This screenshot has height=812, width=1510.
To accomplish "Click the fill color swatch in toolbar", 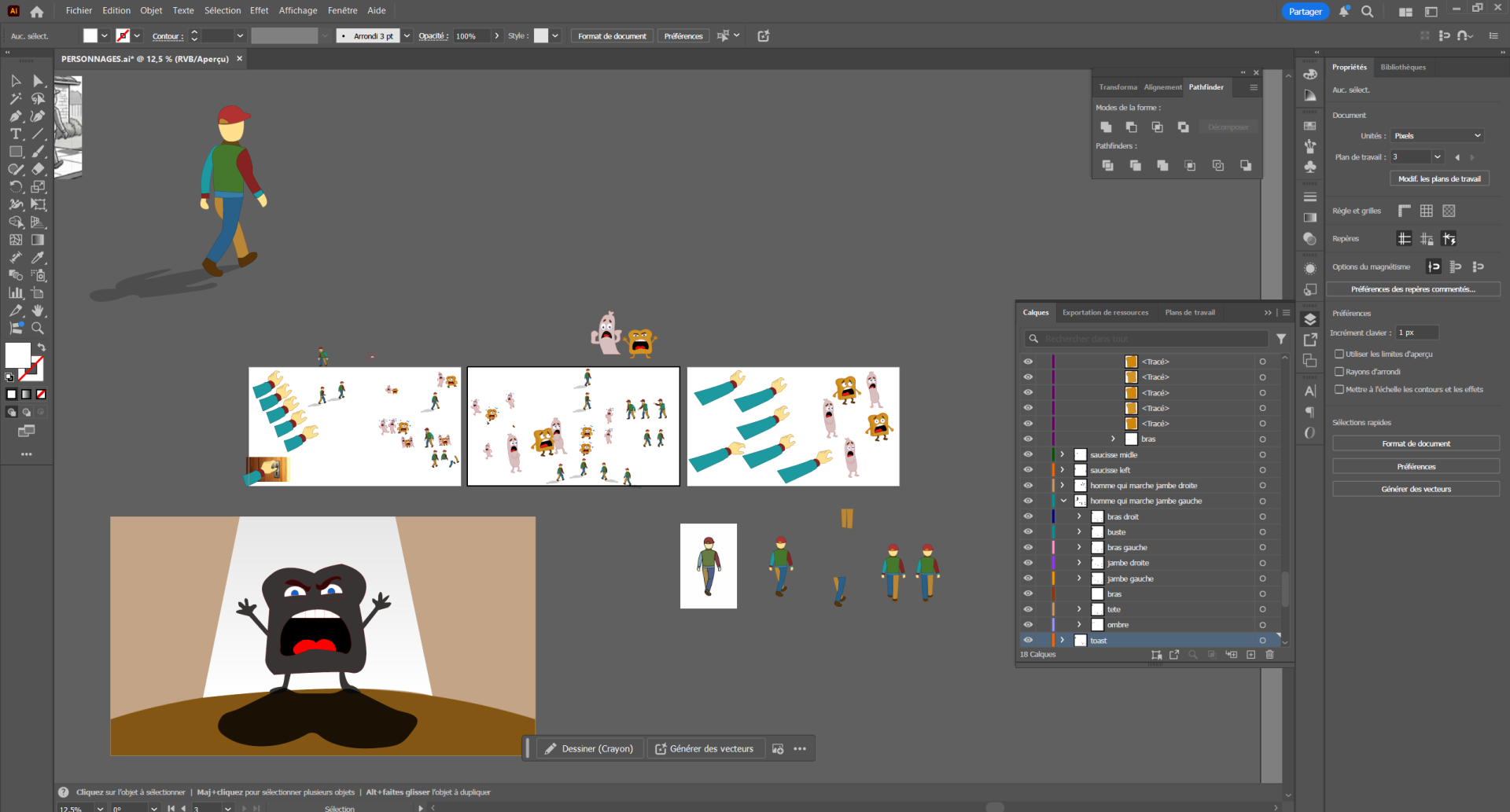I will click(17, 355).
